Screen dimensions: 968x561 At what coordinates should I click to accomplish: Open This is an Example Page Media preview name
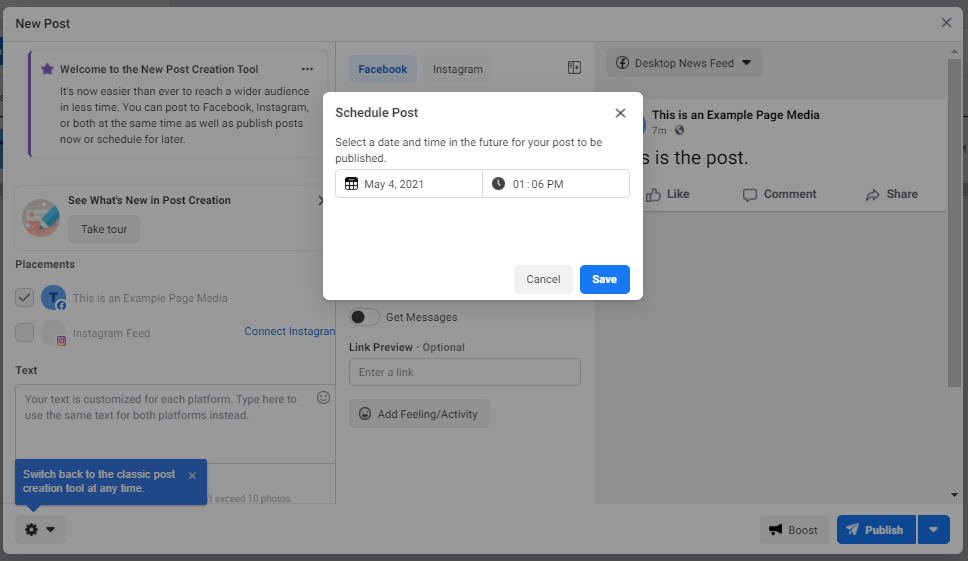click(x=736, y=115)
